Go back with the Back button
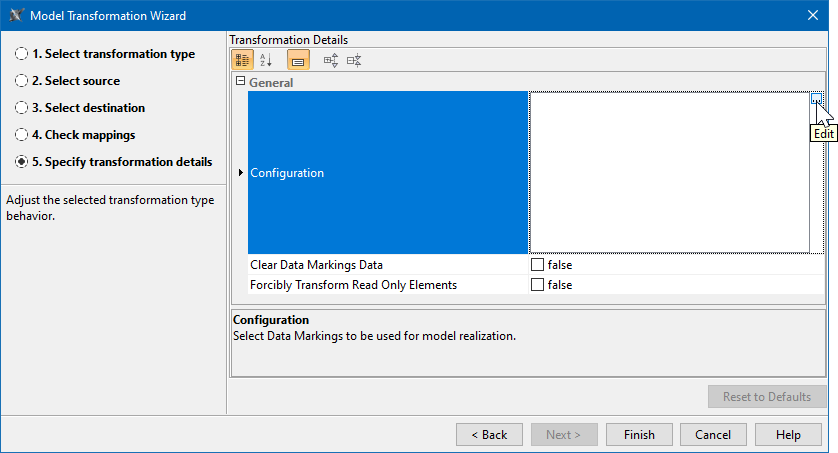This screenshot has width=838, height=453. click(489, 435)
